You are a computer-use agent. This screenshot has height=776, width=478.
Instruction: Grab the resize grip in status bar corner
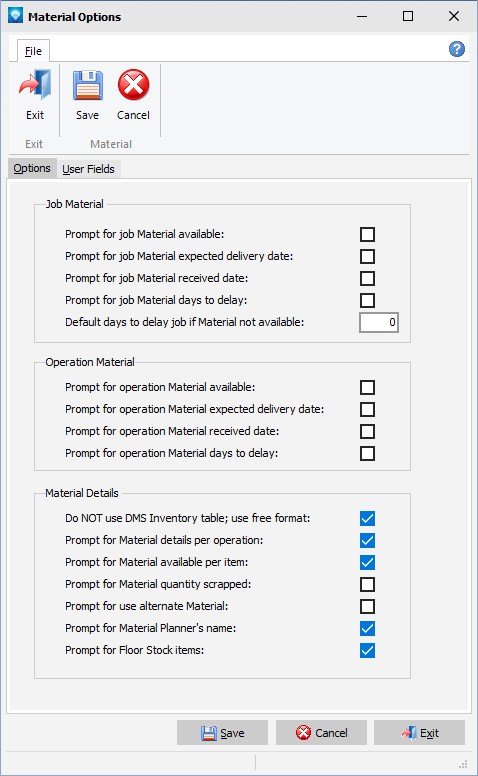point(464,764)
